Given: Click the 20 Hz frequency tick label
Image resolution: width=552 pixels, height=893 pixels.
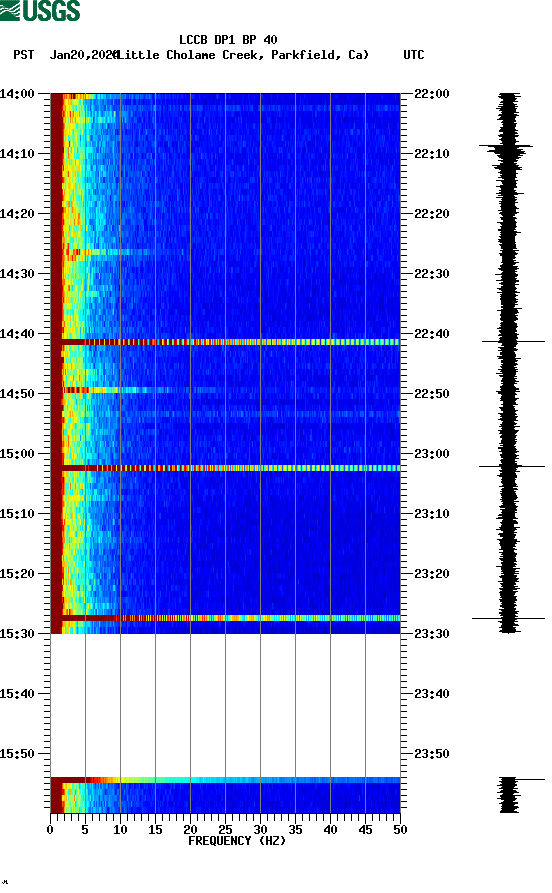Looking at the screenshot, I should [x=190, y=830].
